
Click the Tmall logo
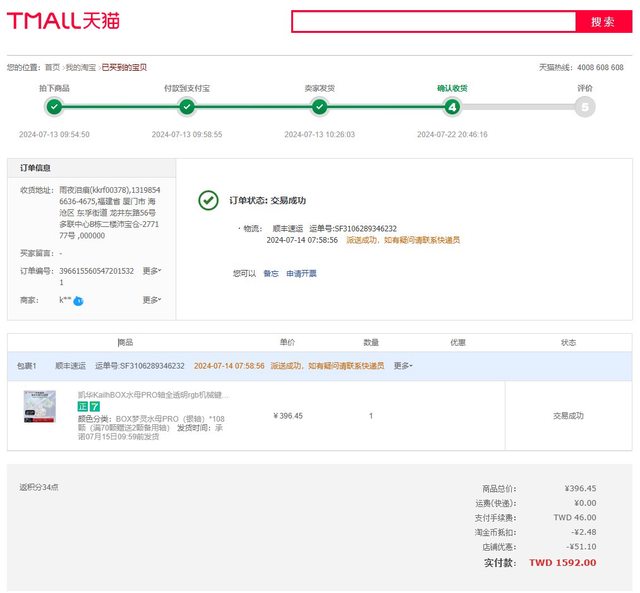click(63, 20)
